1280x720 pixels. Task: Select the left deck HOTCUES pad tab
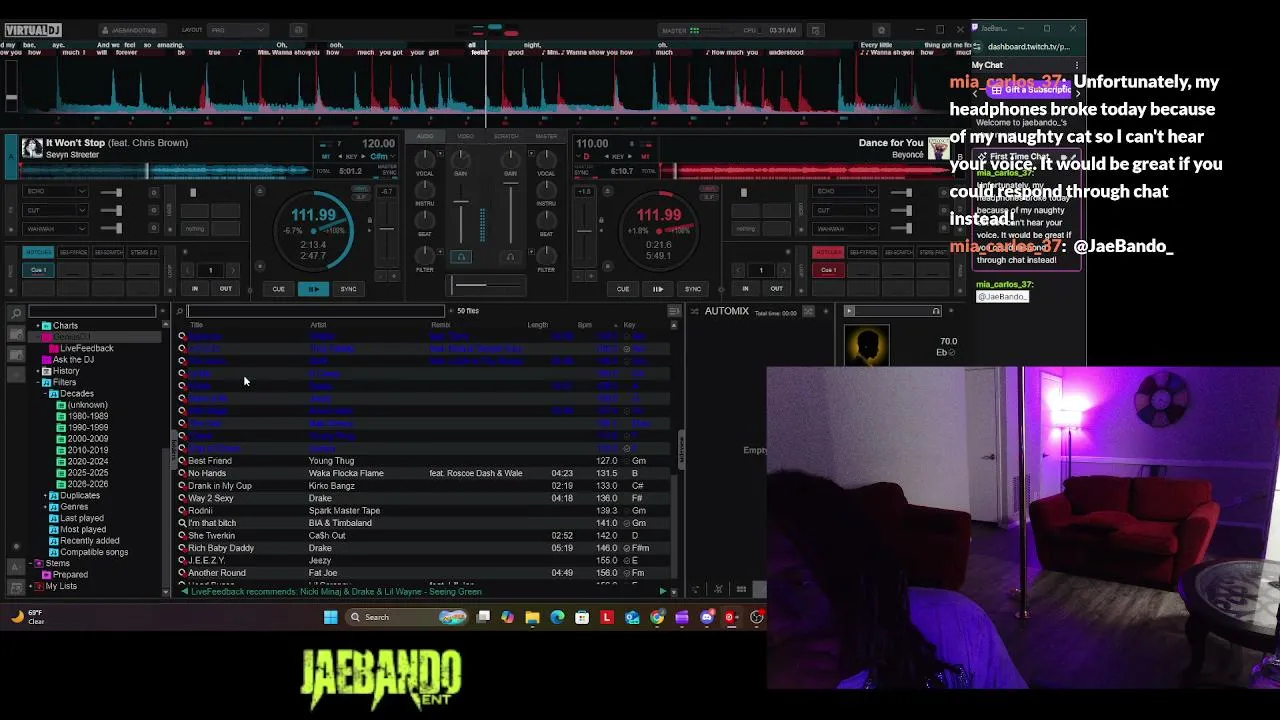tap(38, 252)
